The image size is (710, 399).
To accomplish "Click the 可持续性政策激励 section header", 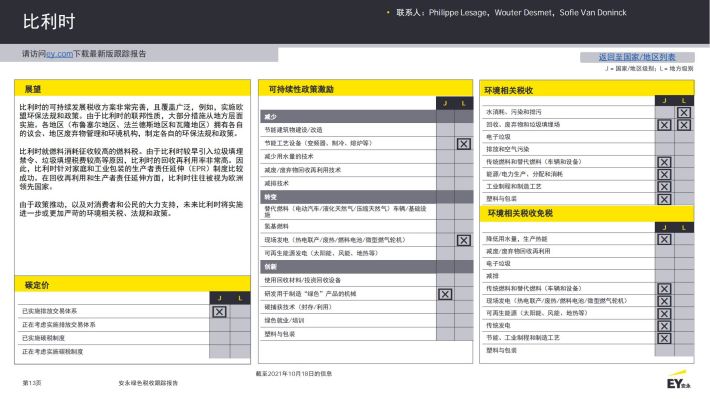I will pos(365,89).
